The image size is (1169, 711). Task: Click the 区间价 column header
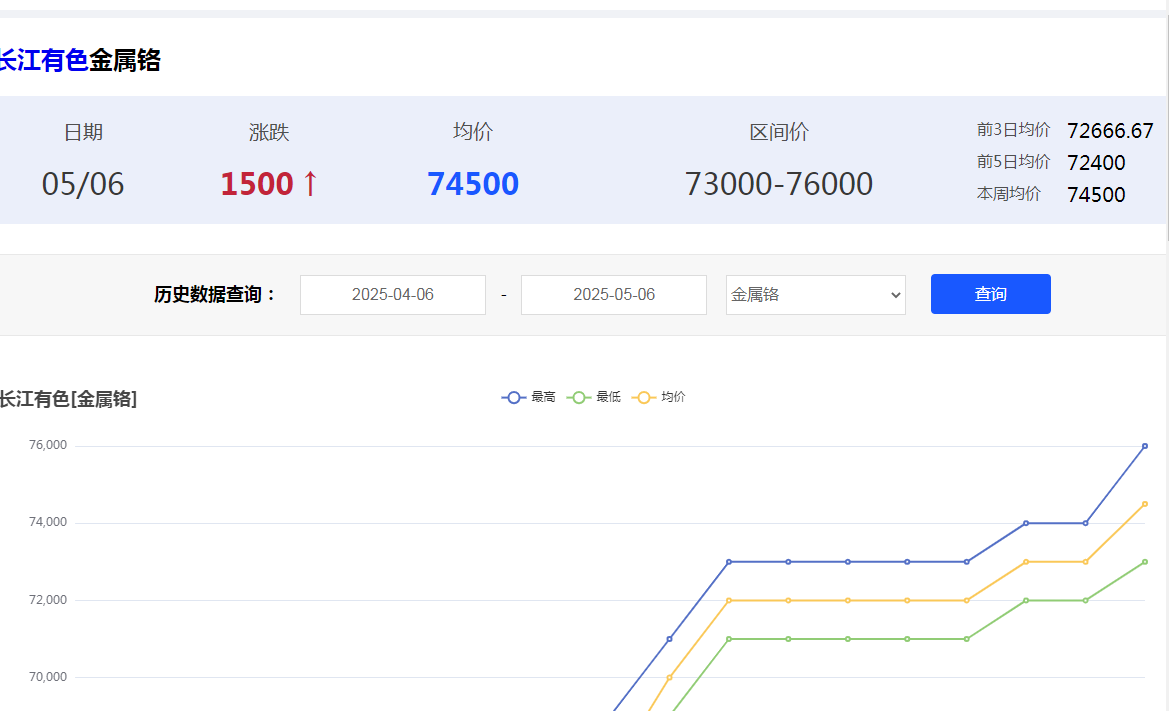[x=778, y=132]
